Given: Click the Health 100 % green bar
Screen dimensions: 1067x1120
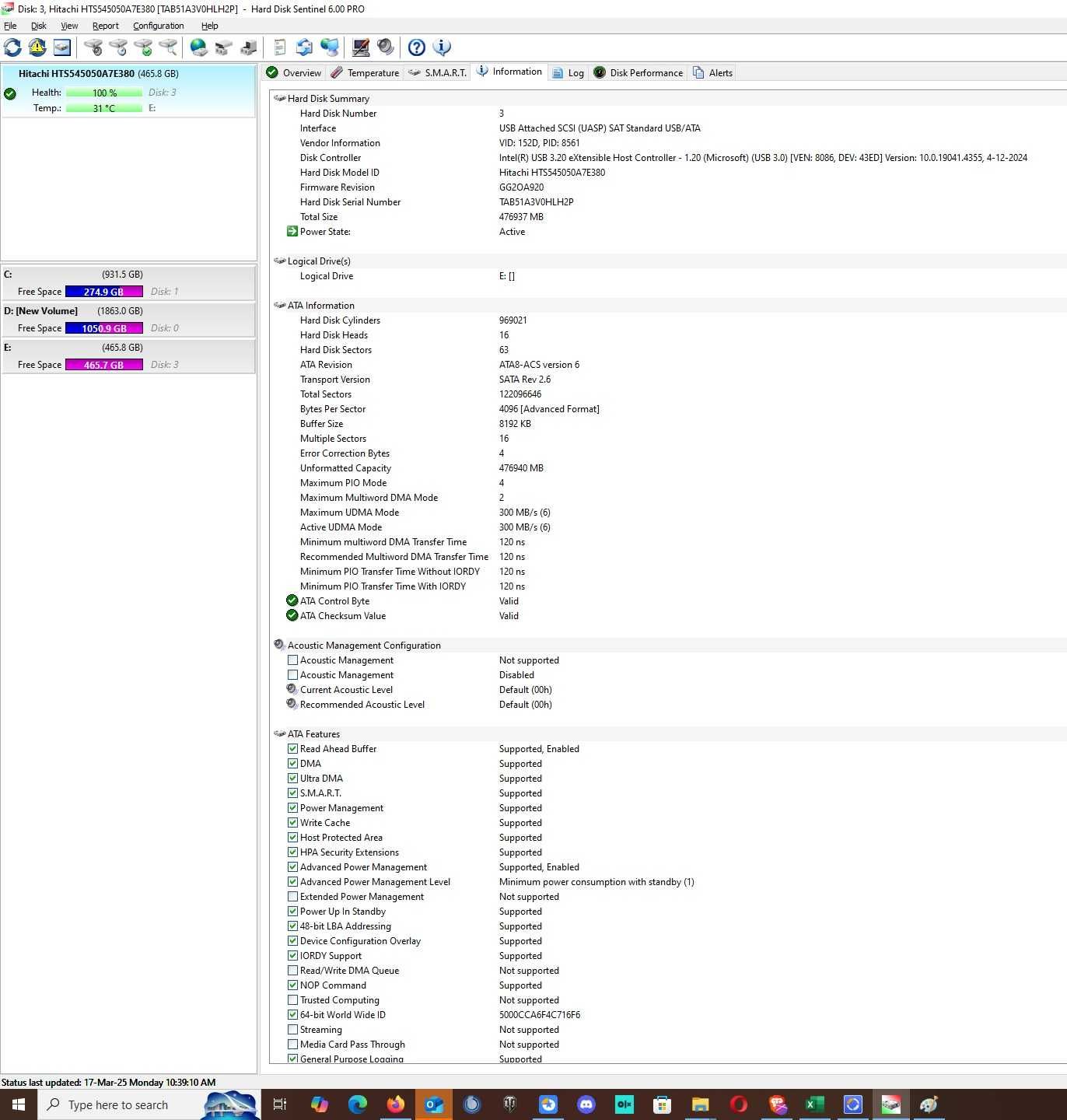Looking at the screenshot, I should coord(104,93).
